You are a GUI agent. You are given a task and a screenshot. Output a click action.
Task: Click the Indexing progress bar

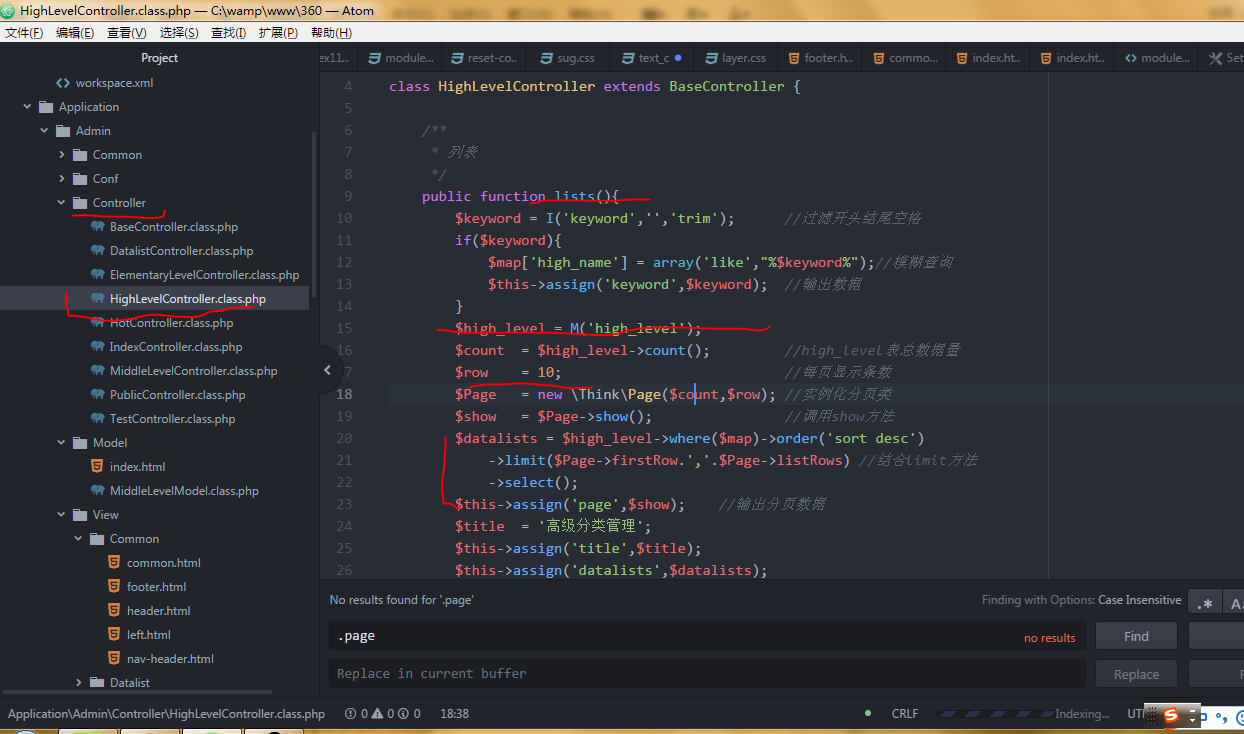click(994, 714)
